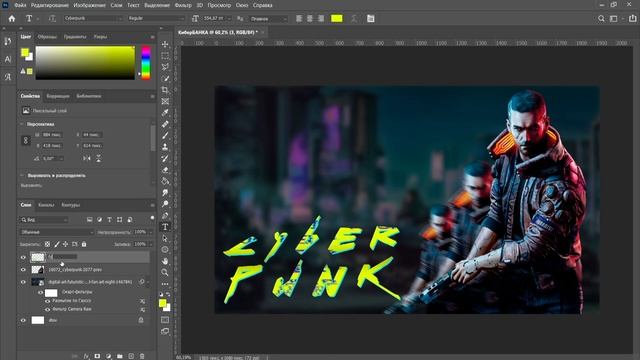Select the Crop tool

(165, 90)
